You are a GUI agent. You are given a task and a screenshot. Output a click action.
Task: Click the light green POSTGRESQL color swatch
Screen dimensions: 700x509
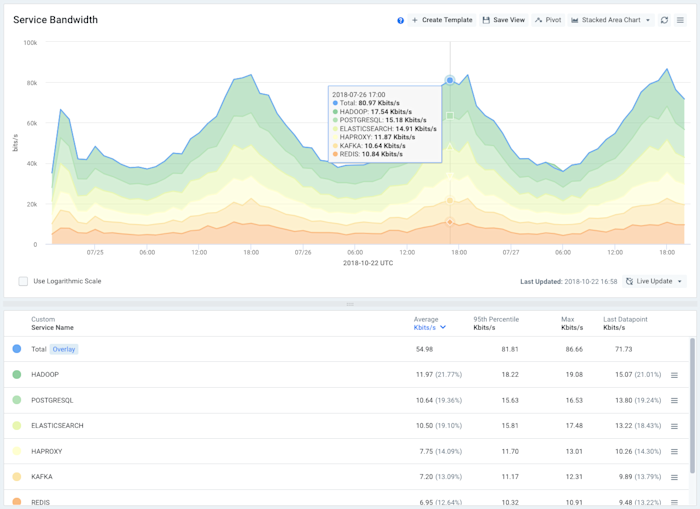point(17,400)
